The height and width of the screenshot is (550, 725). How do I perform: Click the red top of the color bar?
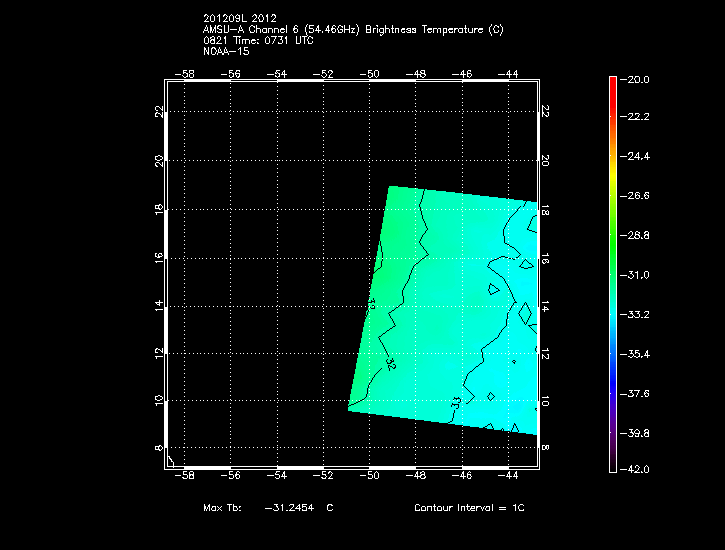coord(612,85)
